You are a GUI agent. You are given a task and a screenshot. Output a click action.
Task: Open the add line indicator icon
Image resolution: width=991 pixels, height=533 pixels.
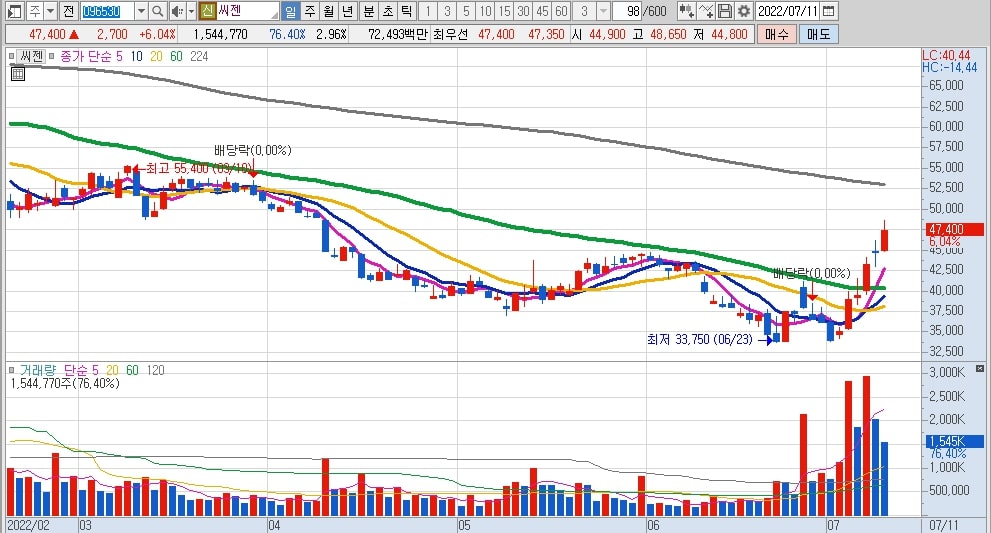(x=707, y=11)
